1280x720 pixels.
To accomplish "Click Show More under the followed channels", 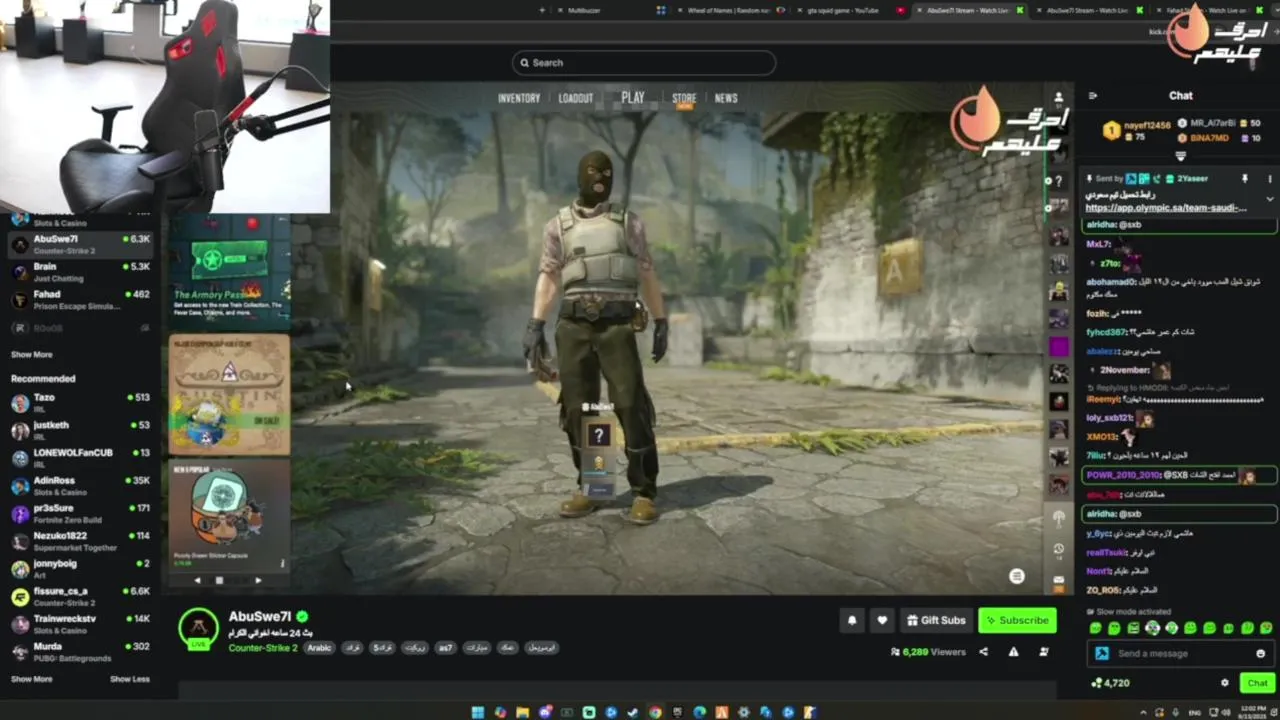I will pos(32,354).
